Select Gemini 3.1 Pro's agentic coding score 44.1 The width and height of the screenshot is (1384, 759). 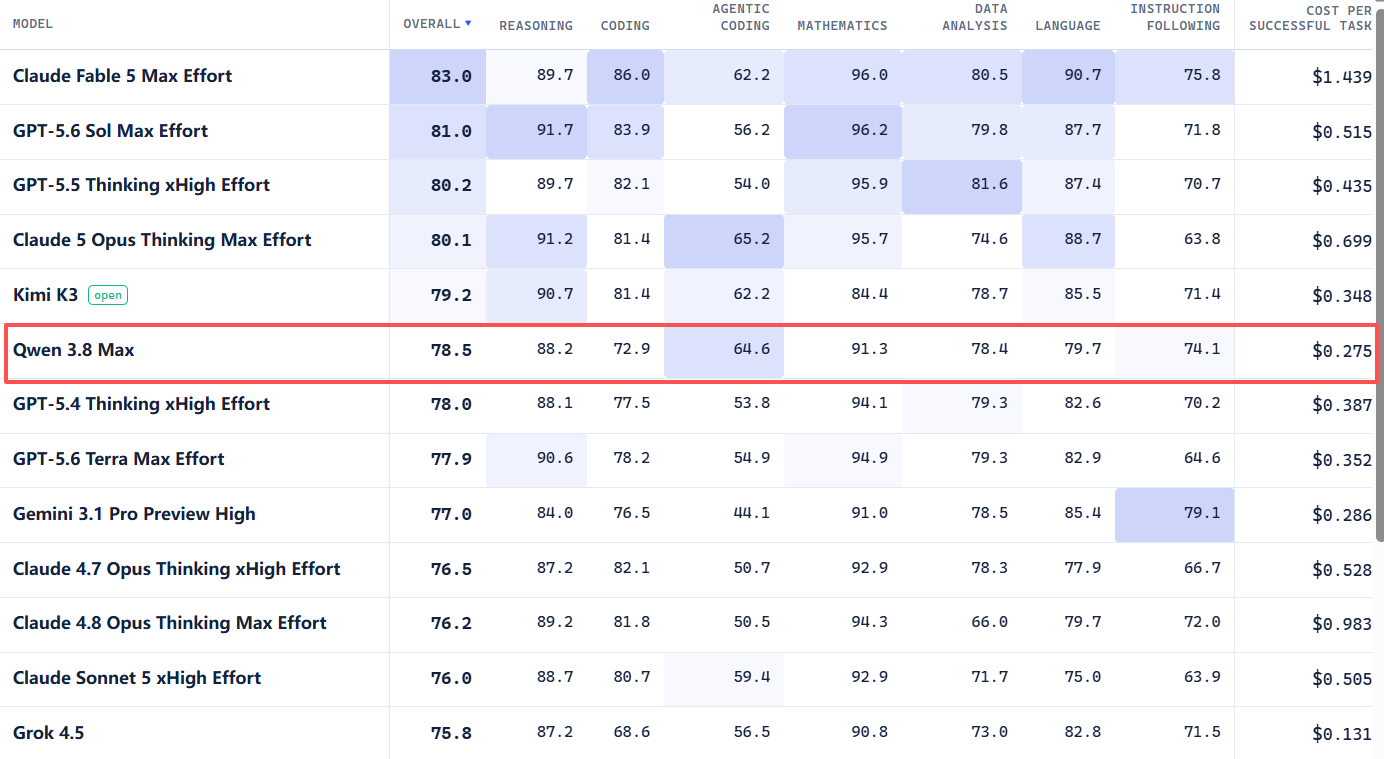(751, 514)
